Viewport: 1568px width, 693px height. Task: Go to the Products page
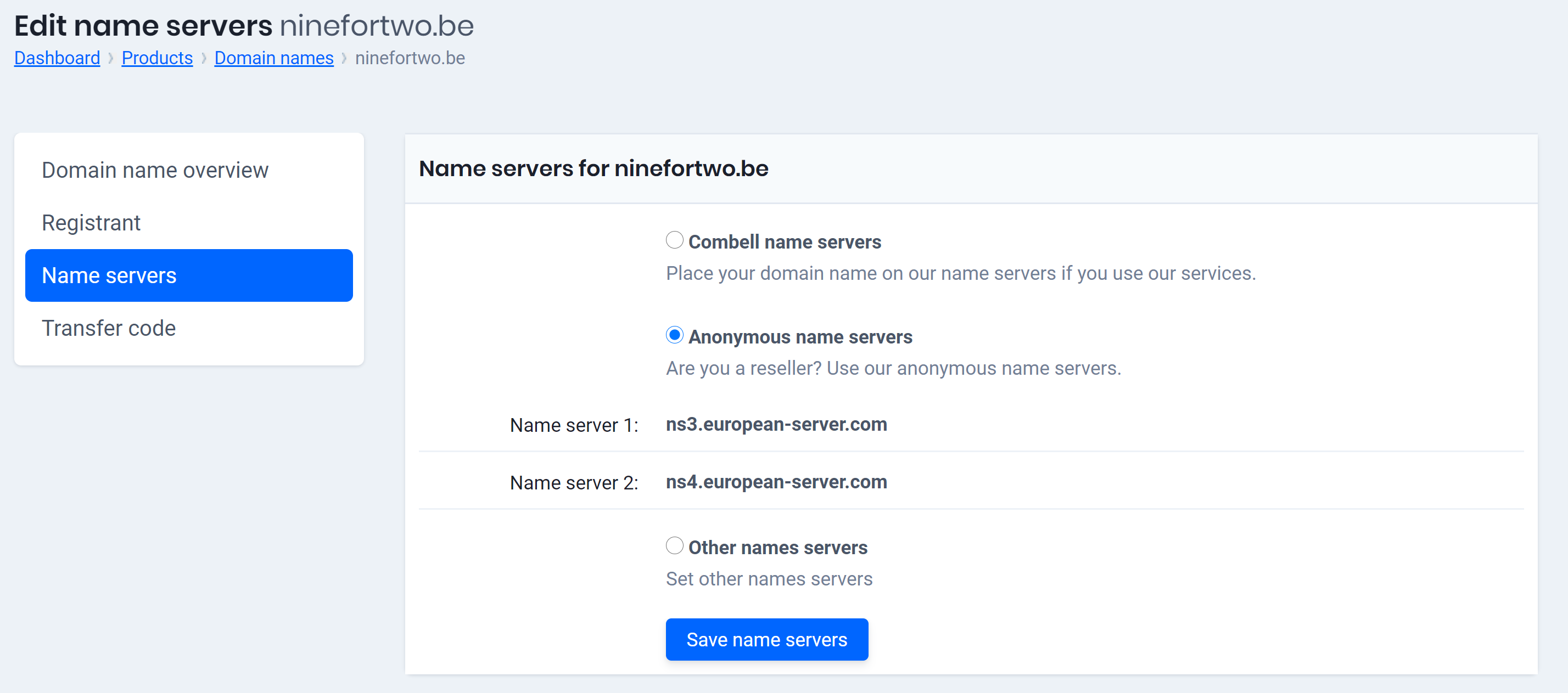157,58
